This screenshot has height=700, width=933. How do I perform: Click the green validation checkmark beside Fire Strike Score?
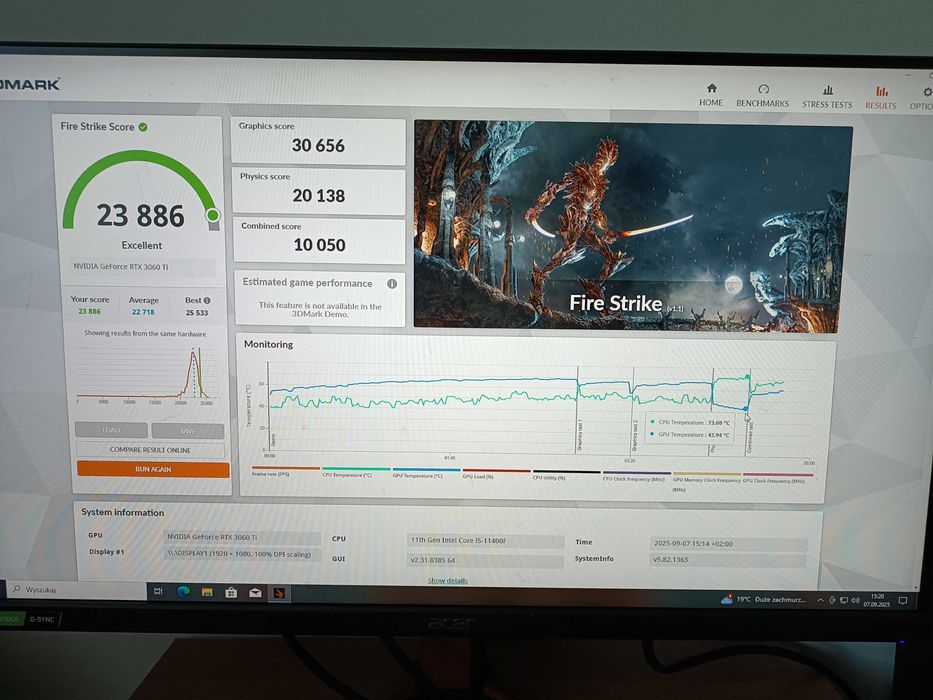click(x=143, y=127)
